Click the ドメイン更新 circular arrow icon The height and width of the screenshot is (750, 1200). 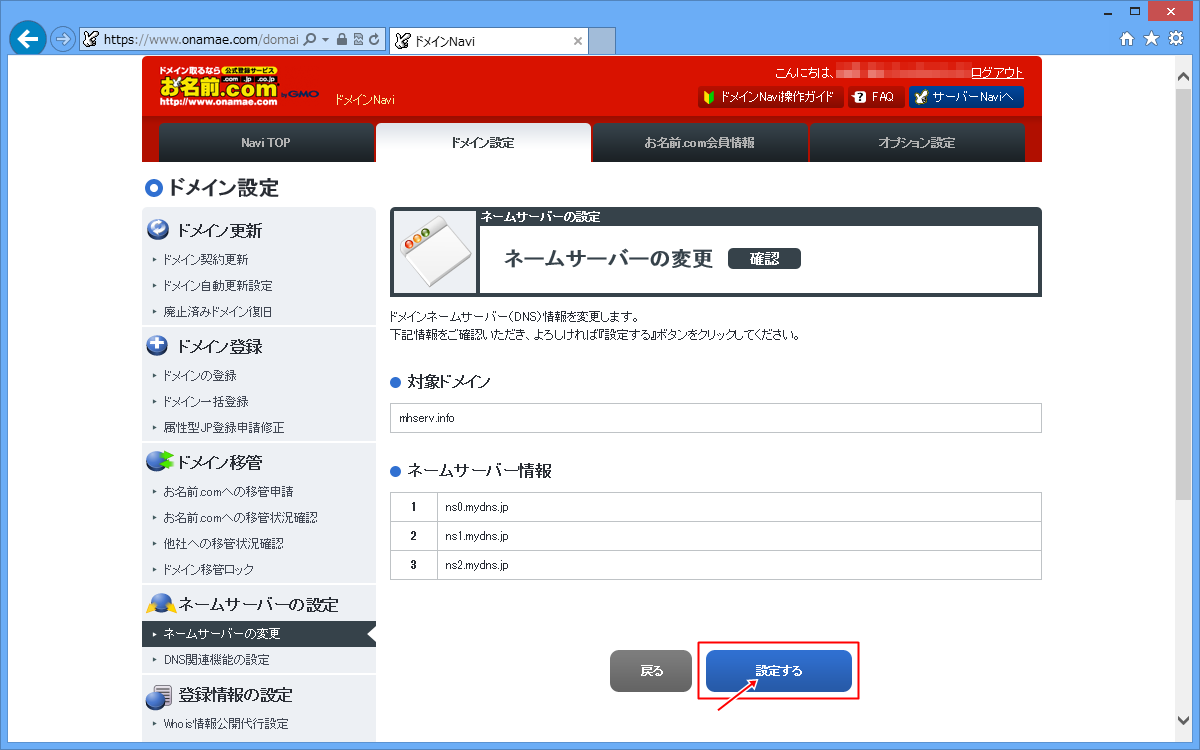157,230
